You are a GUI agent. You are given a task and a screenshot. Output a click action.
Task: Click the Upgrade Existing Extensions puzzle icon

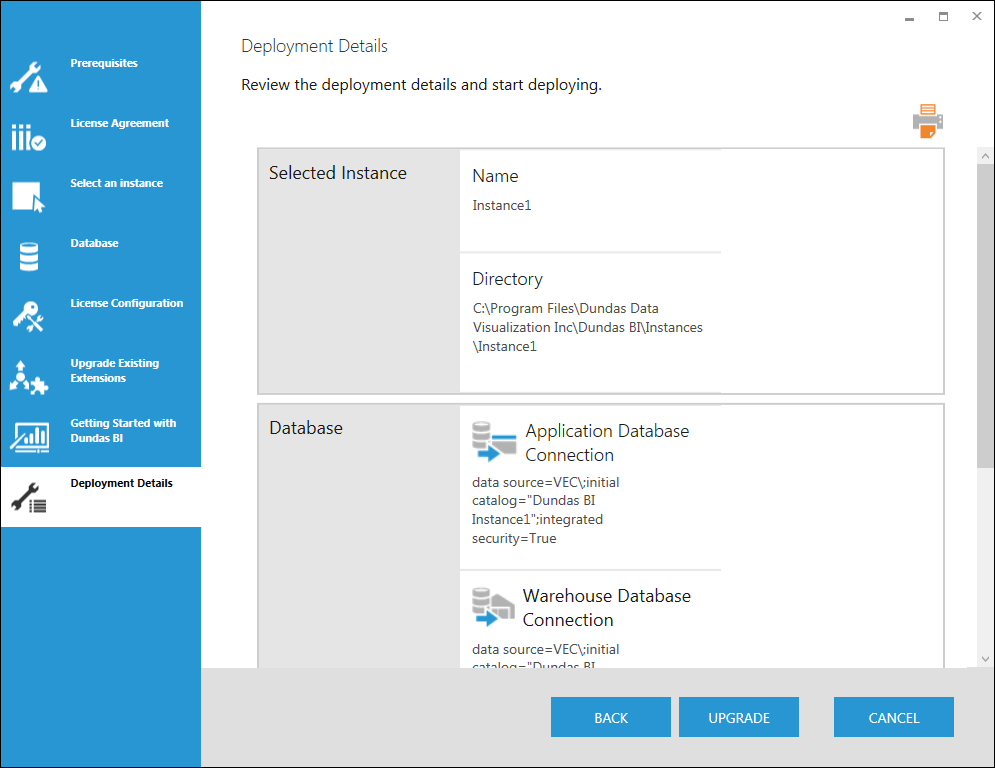click(29, 377)
